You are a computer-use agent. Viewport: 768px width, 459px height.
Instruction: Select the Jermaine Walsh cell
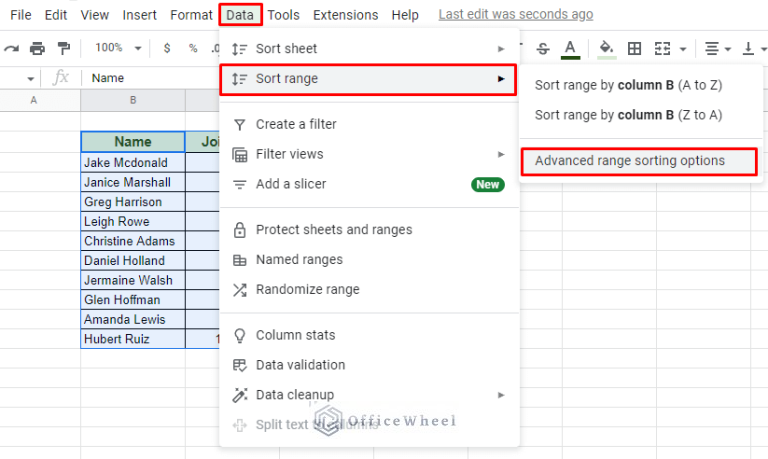[133, 280]
